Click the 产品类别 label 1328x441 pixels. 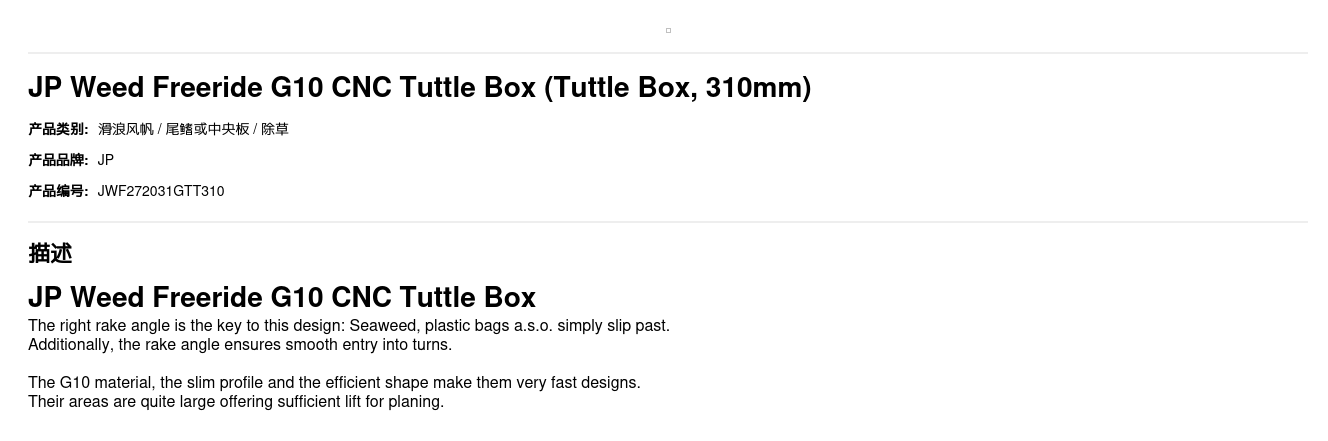point(58,129)
